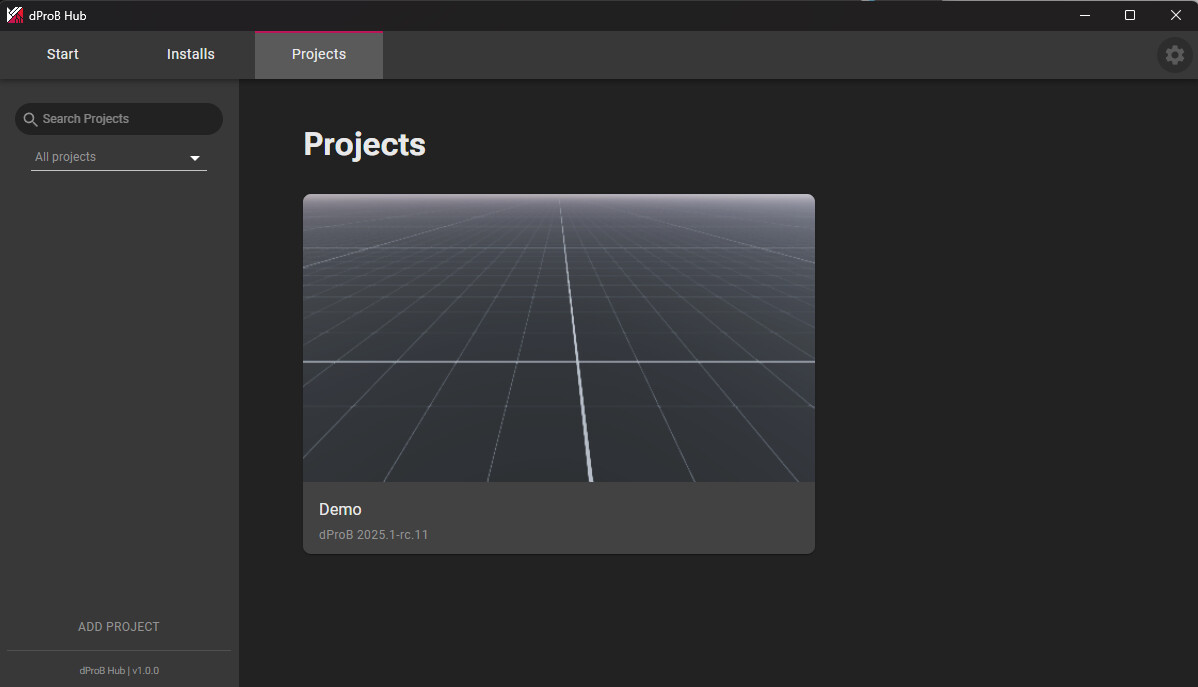The width and height of the screenshot is (1198, 687).
Task: Maximize the dProB Hub window
Action: [x=1130, y=15]
